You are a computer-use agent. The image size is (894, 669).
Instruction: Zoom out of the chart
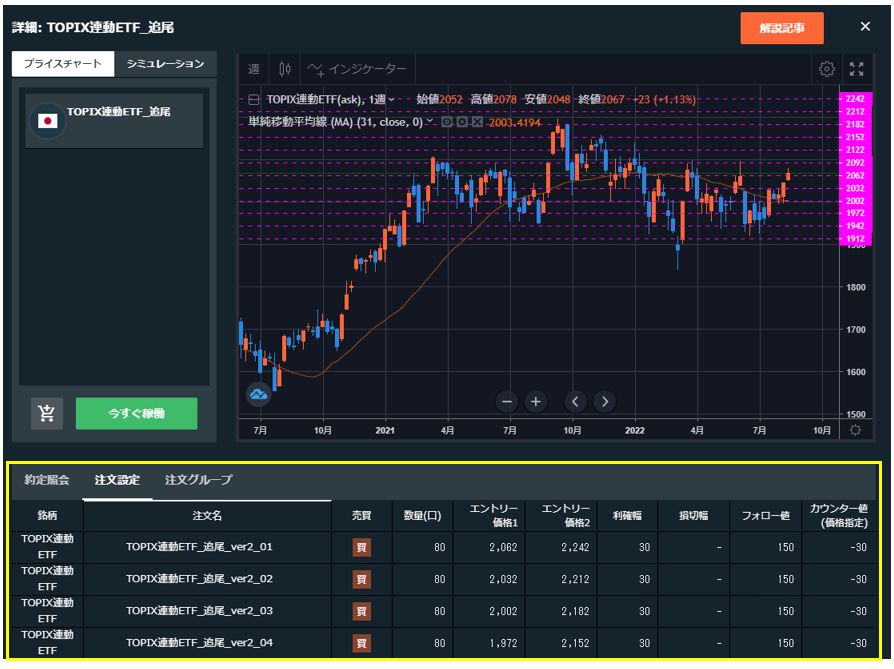[x=507, y=402]
